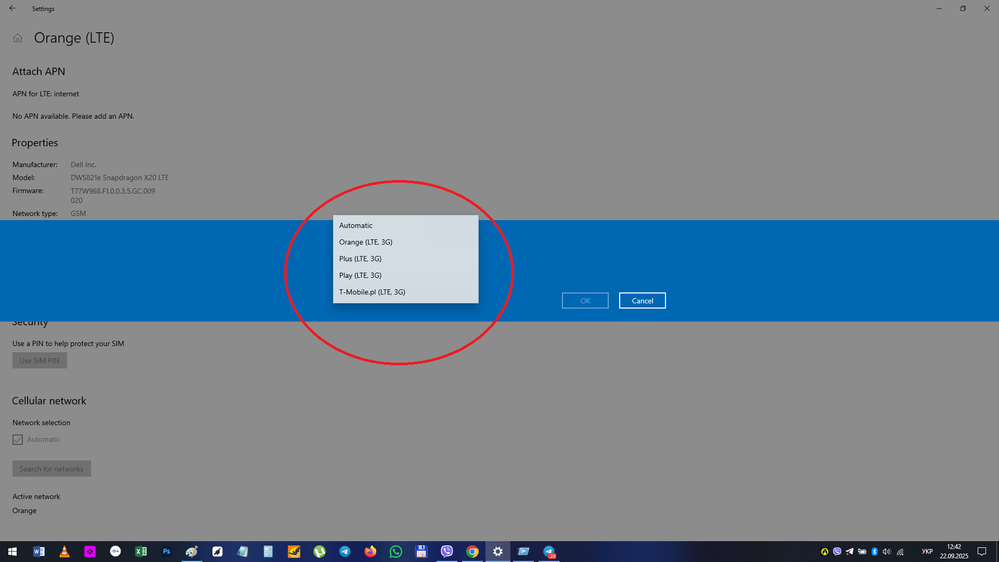Open Telegram with the notification badge in the taskbar
This screenshot has width=999, height=562.
point(549,552)
